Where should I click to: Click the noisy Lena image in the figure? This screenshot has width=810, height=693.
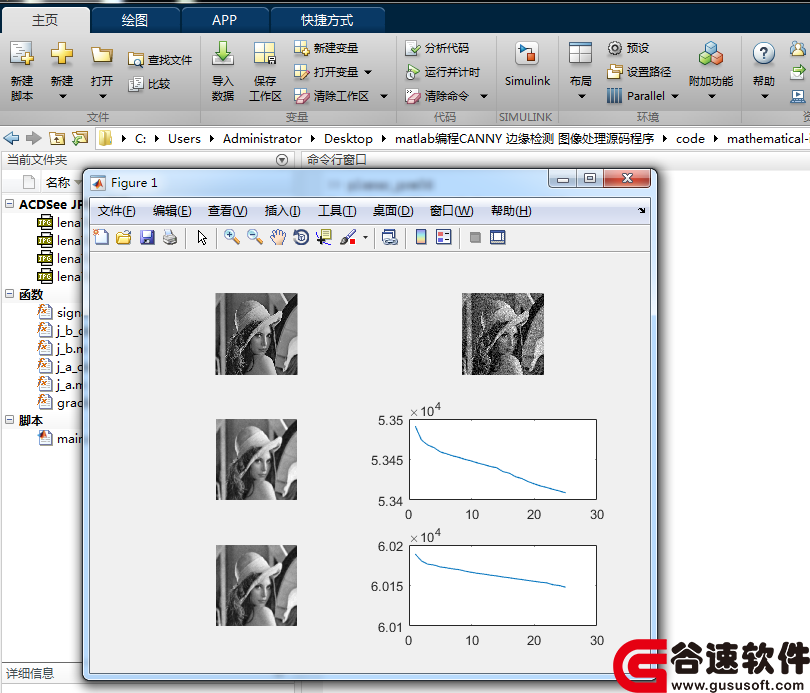[503, 334]
